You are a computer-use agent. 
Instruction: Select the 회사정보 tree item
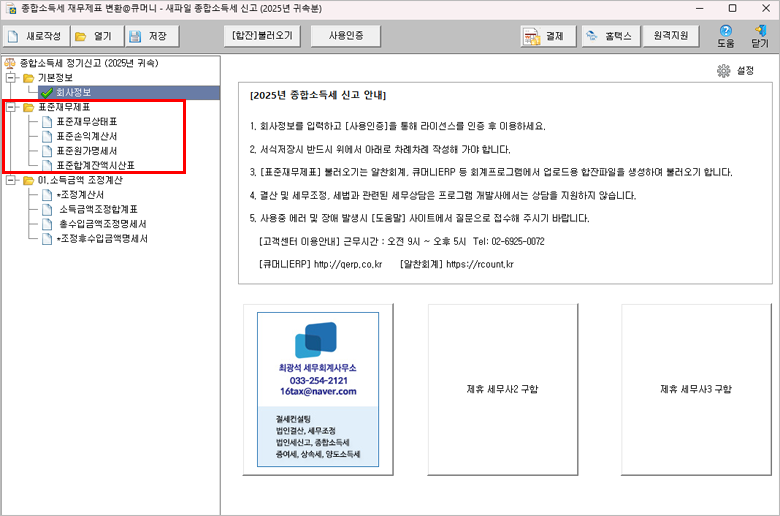[73, 93]
